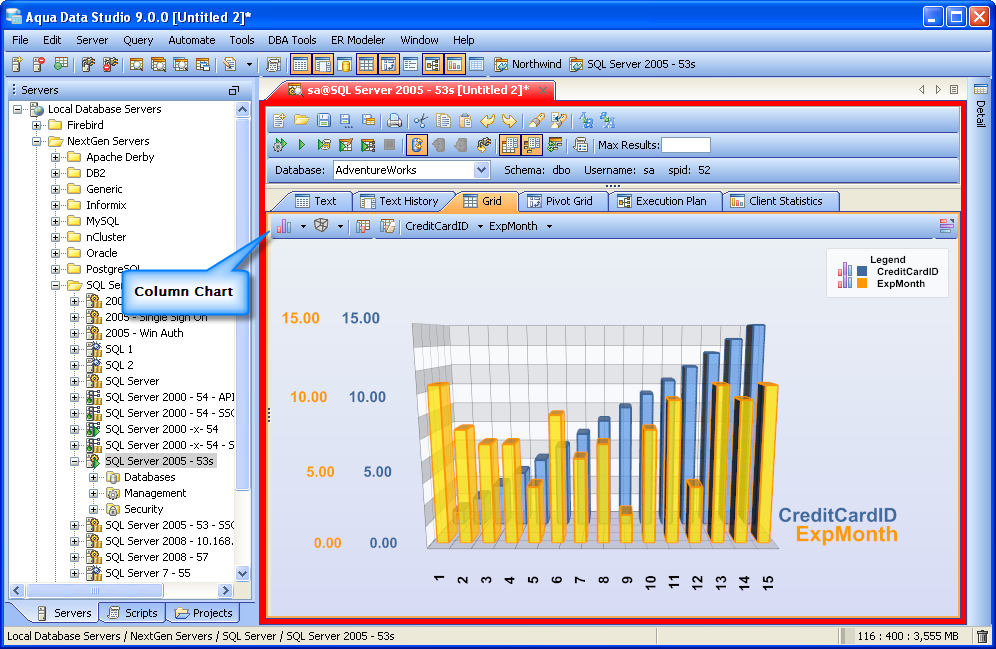Viewport: 996px width, 649px height.
Task: Print the query with the printer icon
Action: coord(394,120)
